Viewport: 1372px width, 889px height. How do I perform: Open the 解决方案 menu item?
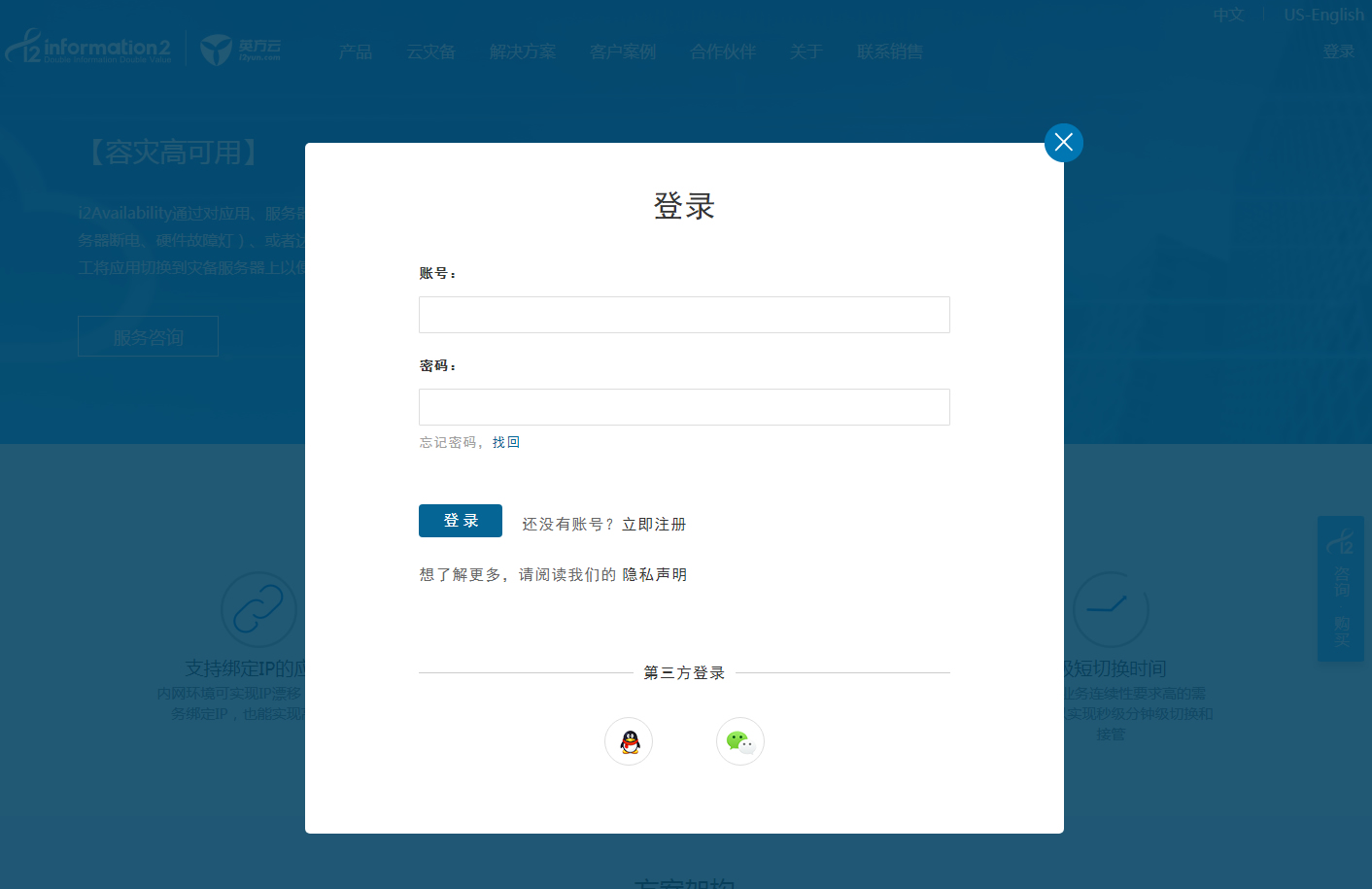[523, 51]
